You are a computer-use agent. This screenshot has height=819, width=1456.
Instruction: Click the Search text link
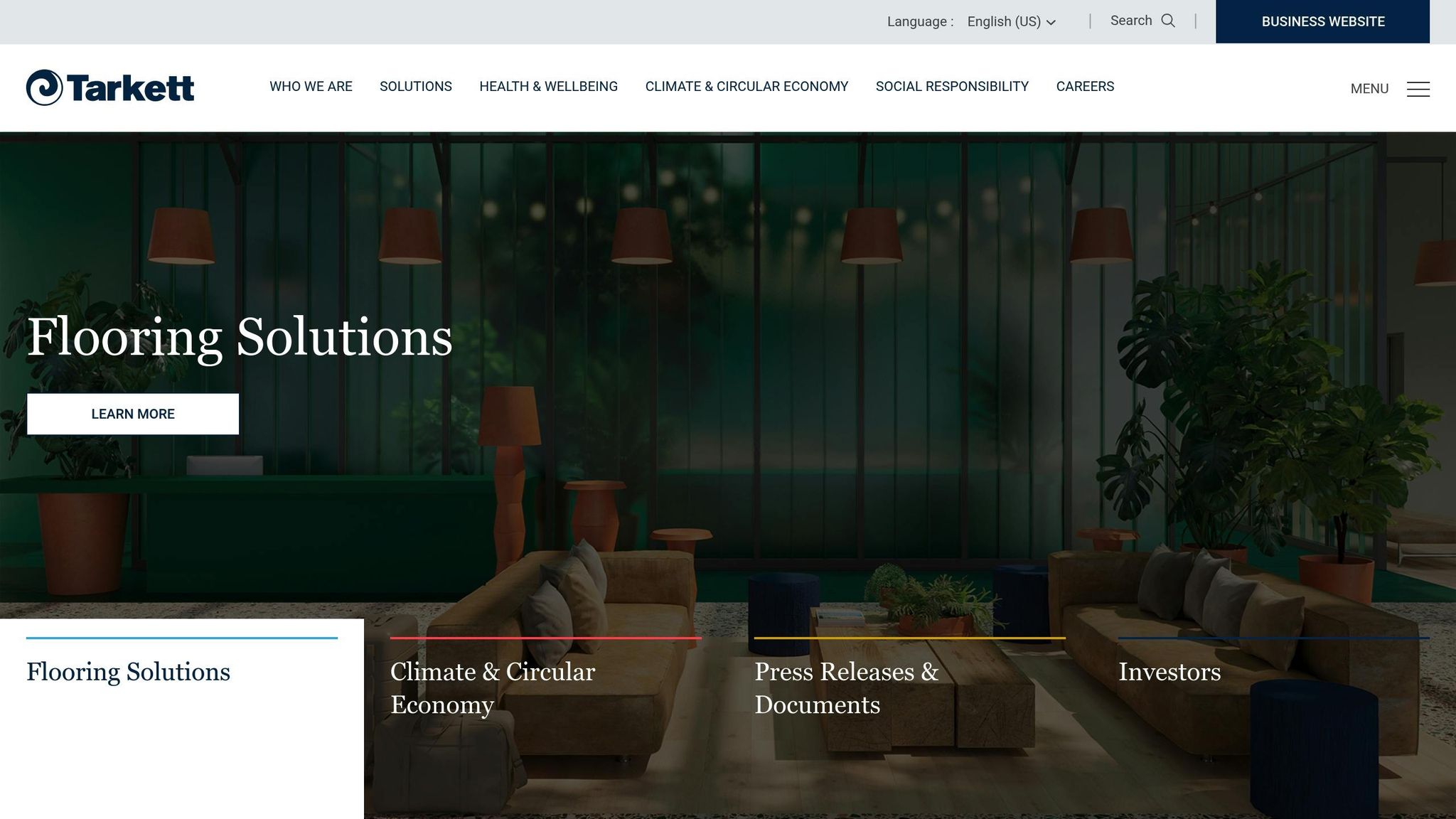(1131, 21)
